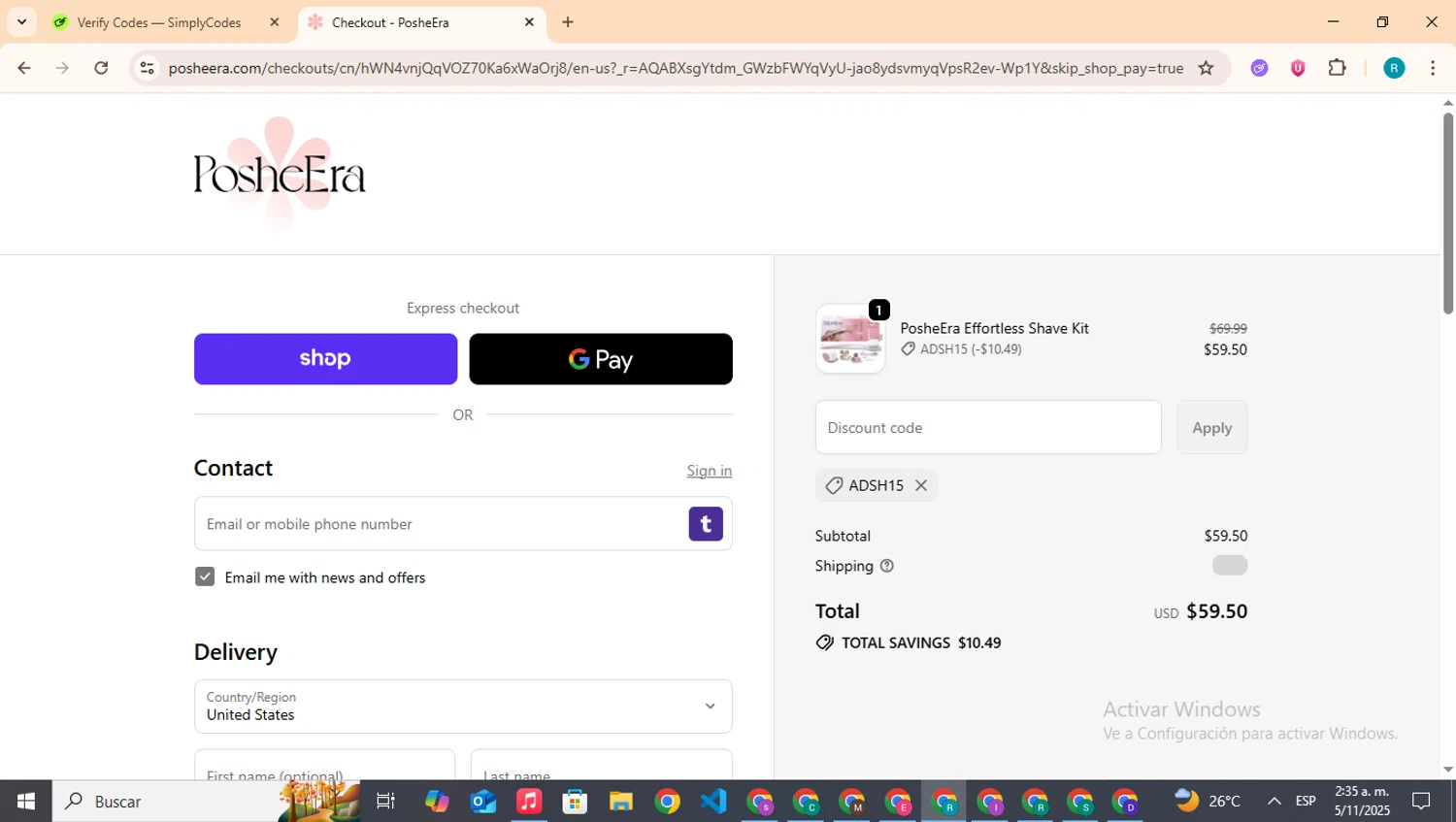Open Chrome profile M window in taskbar
Viewport: 1456px width, 822px height.
[x=852, y=802]
